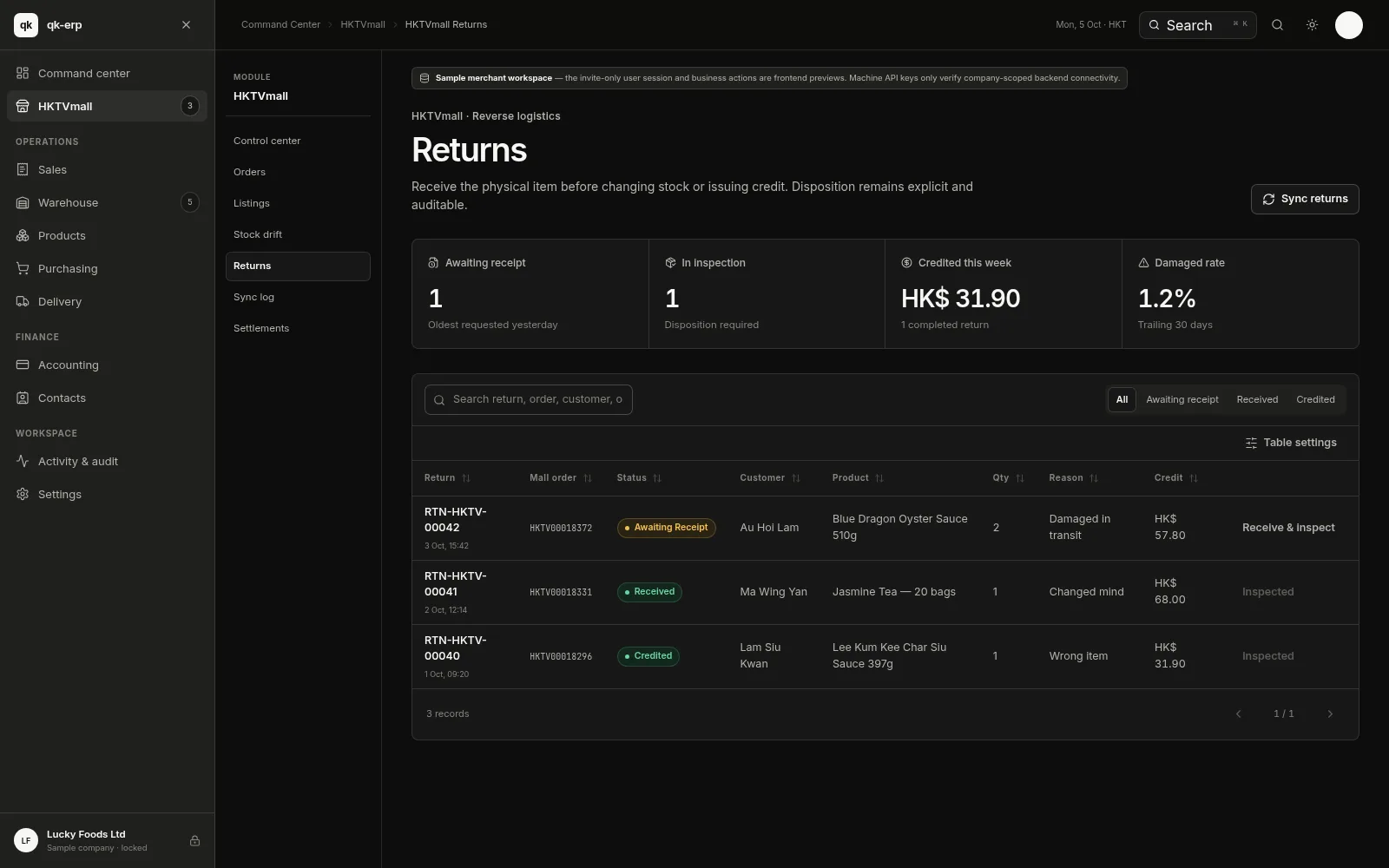Open Control center in module menu
The height and width of the screenshot is (868, 1389).
[298, 141]
